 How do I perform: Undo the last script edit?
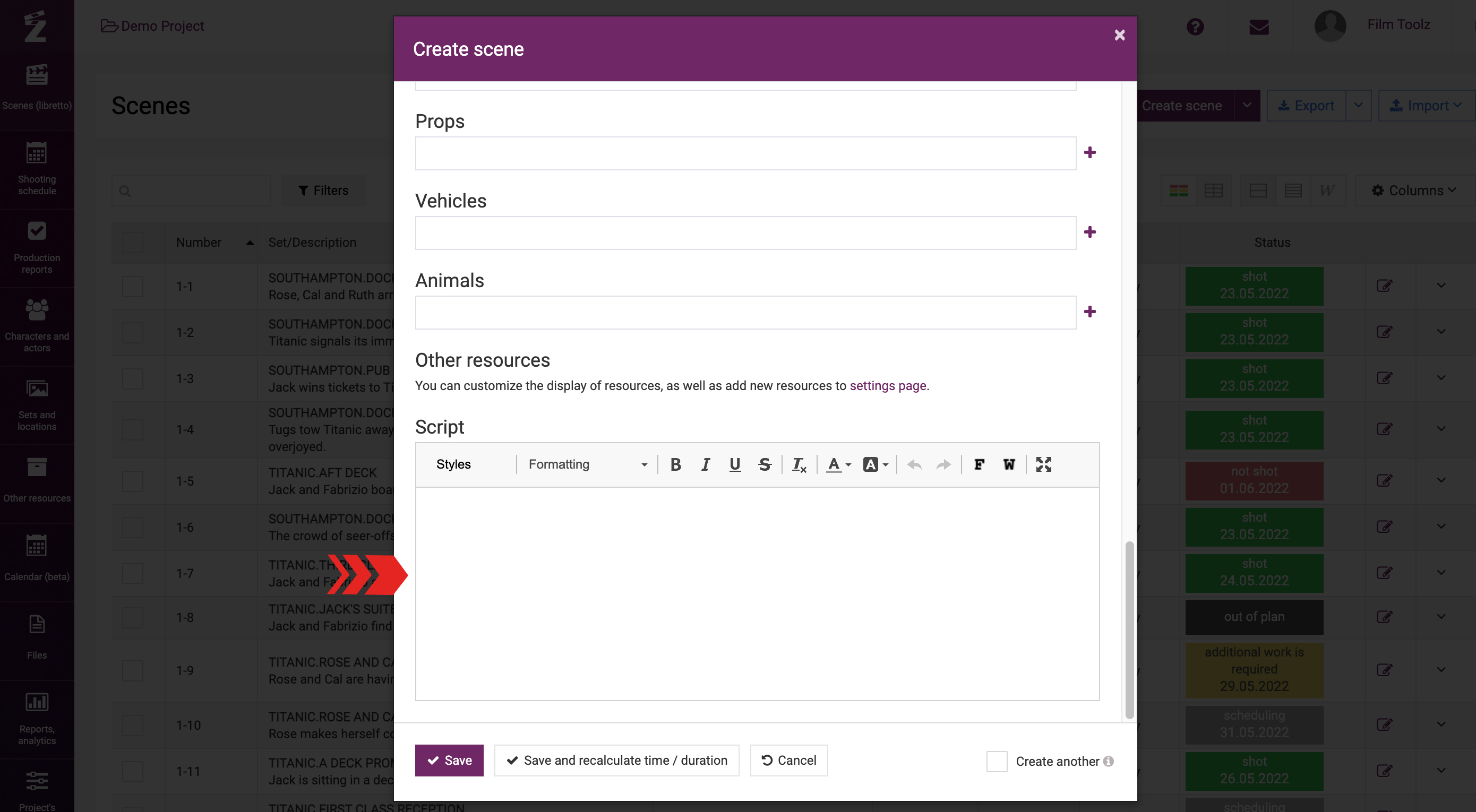point(914,464)
